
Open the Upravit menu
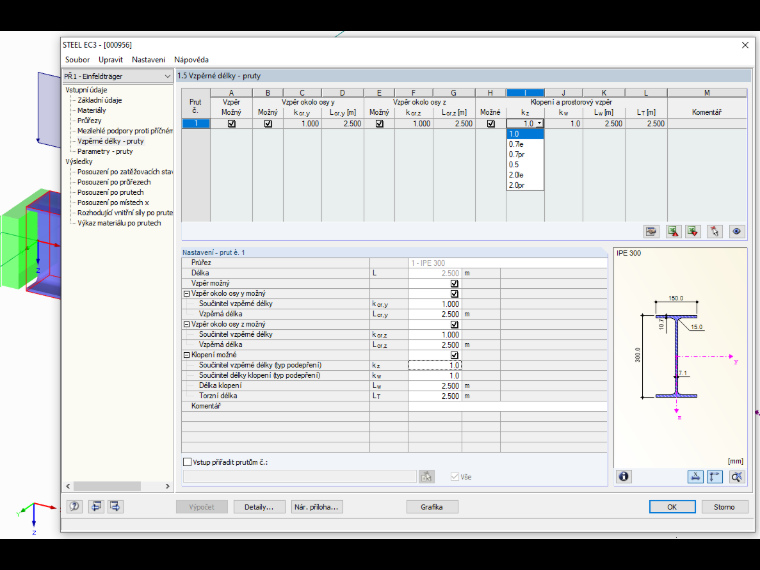point(111,60)
